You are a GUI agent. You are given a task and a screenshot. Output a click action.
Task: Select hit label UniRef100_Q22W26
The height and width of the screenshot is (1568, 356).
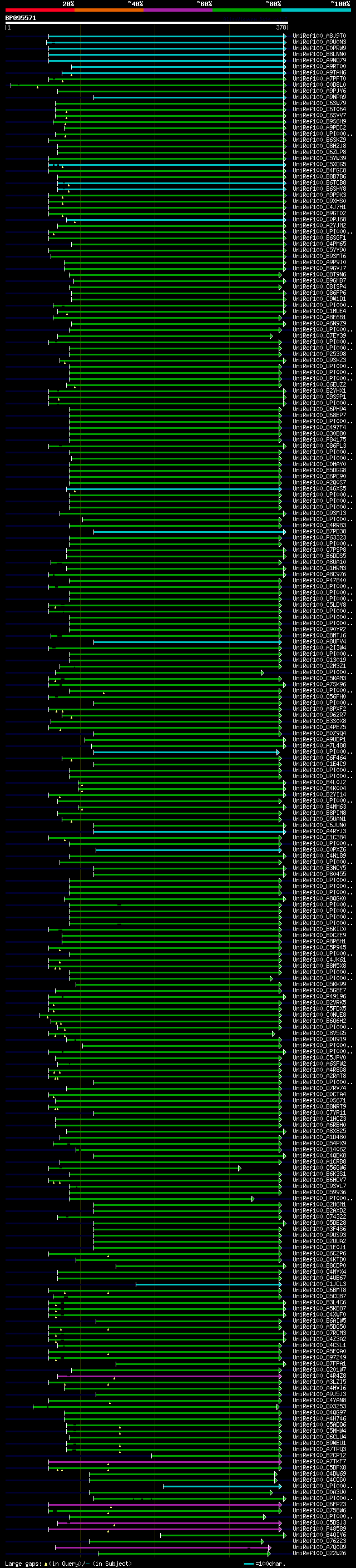click(x=319, y=1553)
